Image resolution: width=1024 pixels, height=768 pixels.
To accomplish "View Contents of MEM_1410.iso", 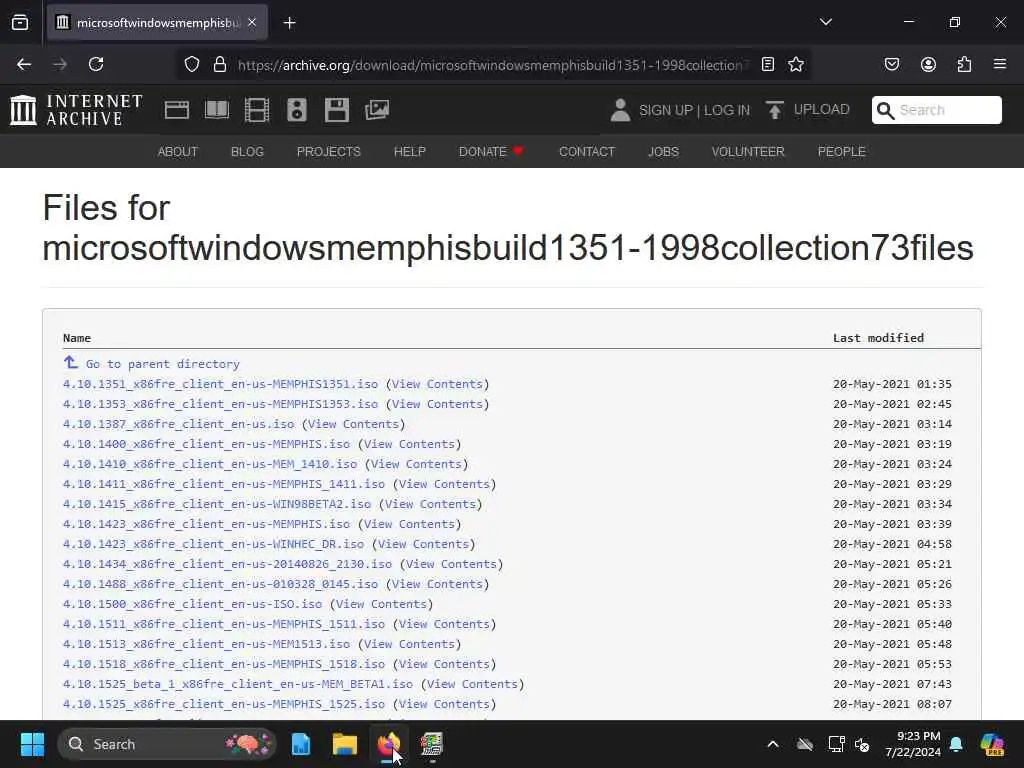I will [x=417, y=464].
